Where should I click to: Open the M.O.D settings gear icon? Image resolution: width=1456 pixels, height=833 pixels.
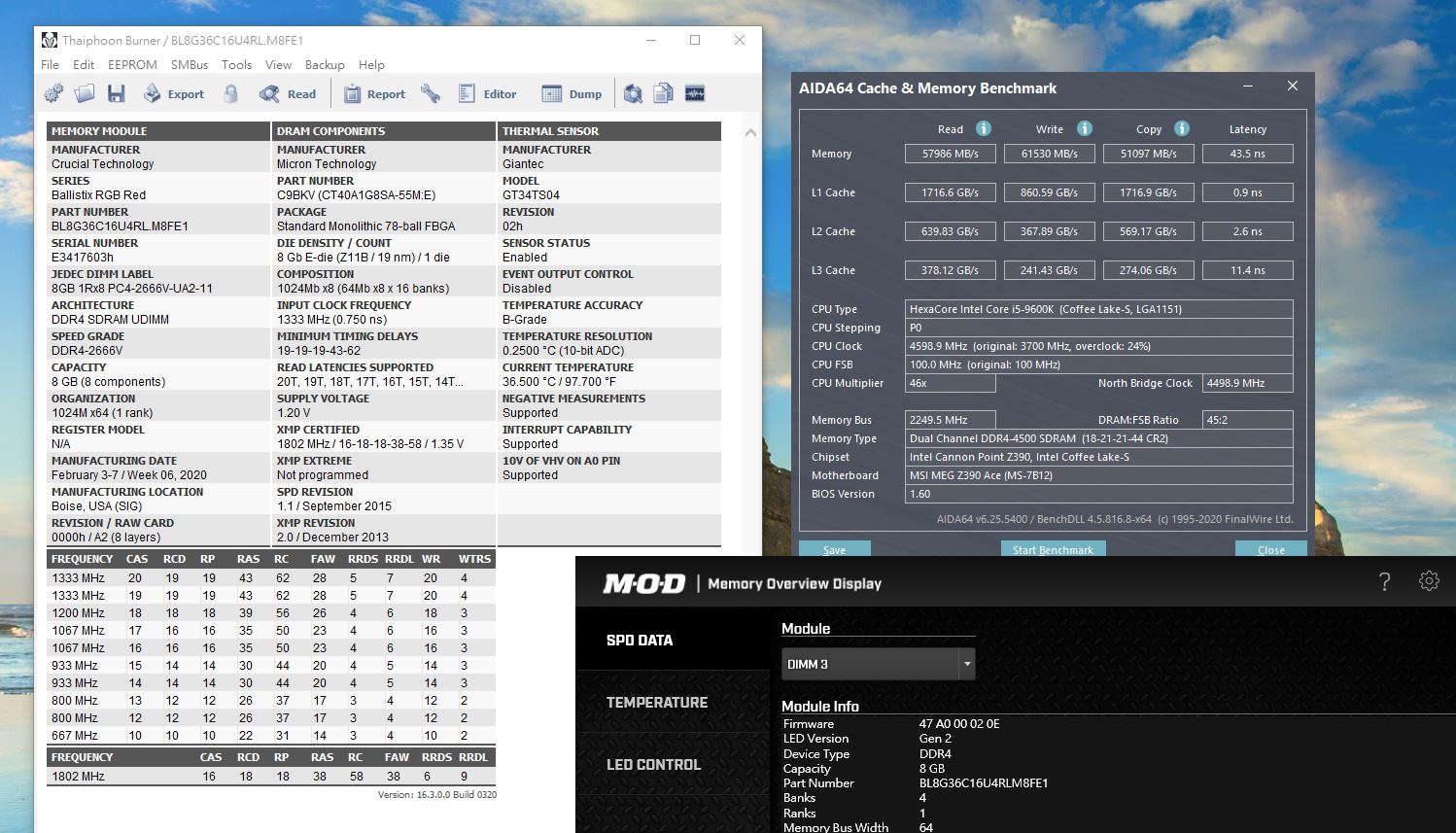tap(1429, 581)
